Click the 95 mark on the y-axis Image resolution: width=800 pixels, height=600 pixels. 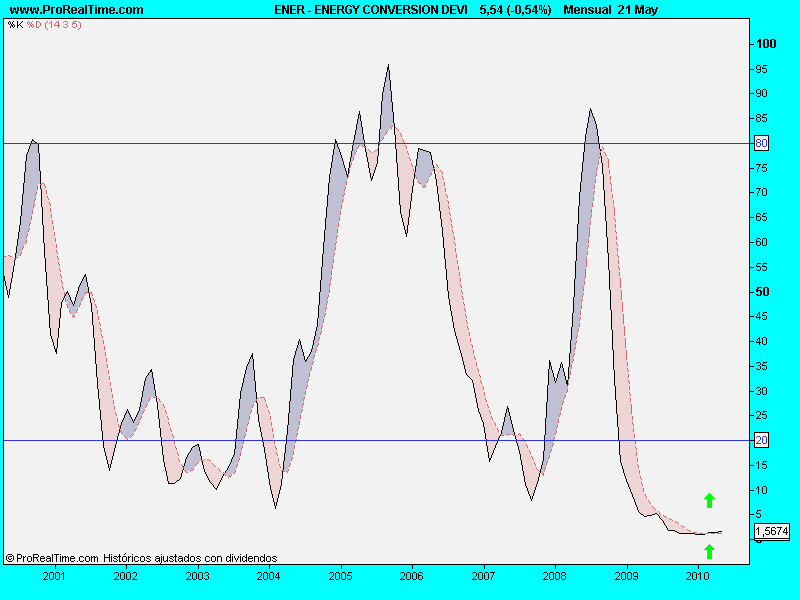click(x=761, y=69)
